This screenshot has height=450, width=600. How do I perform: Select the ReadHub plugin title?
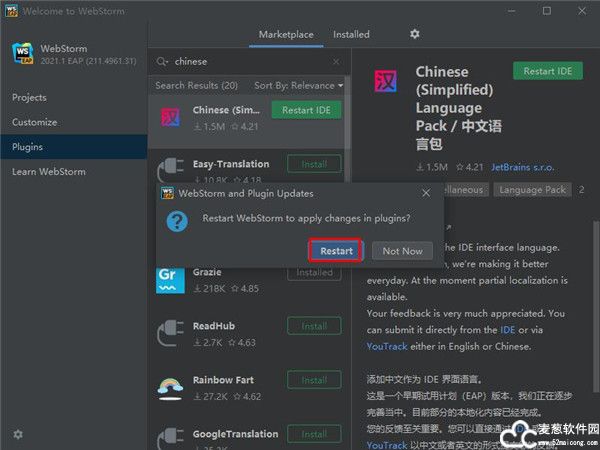tap(214, 326)
